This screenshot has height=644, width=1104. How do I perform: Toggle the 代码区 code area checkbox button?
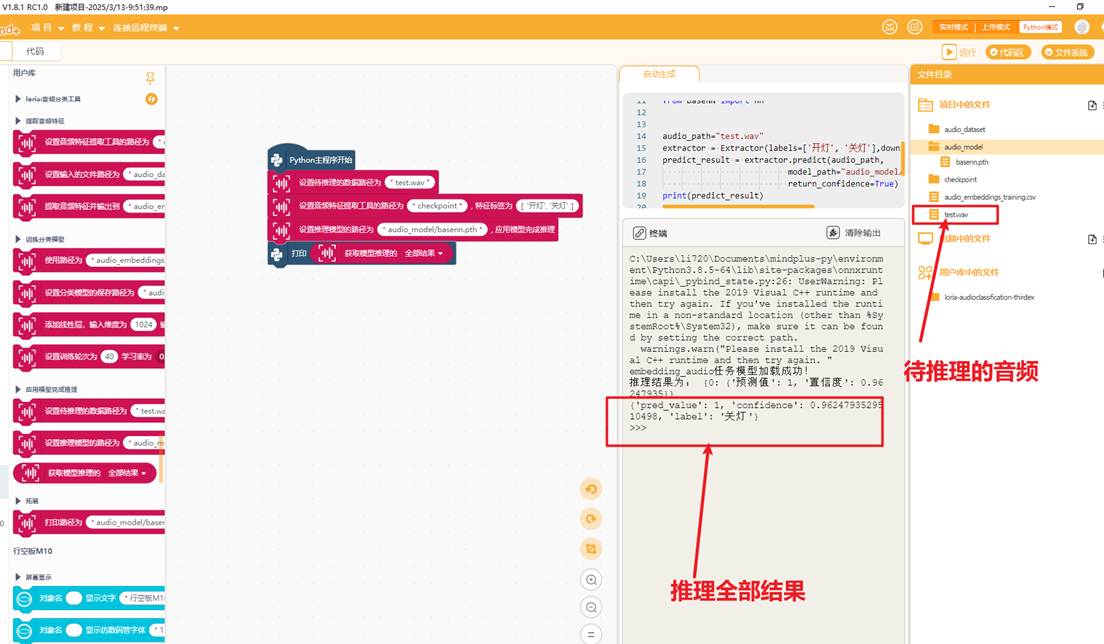coord(1008,52)
